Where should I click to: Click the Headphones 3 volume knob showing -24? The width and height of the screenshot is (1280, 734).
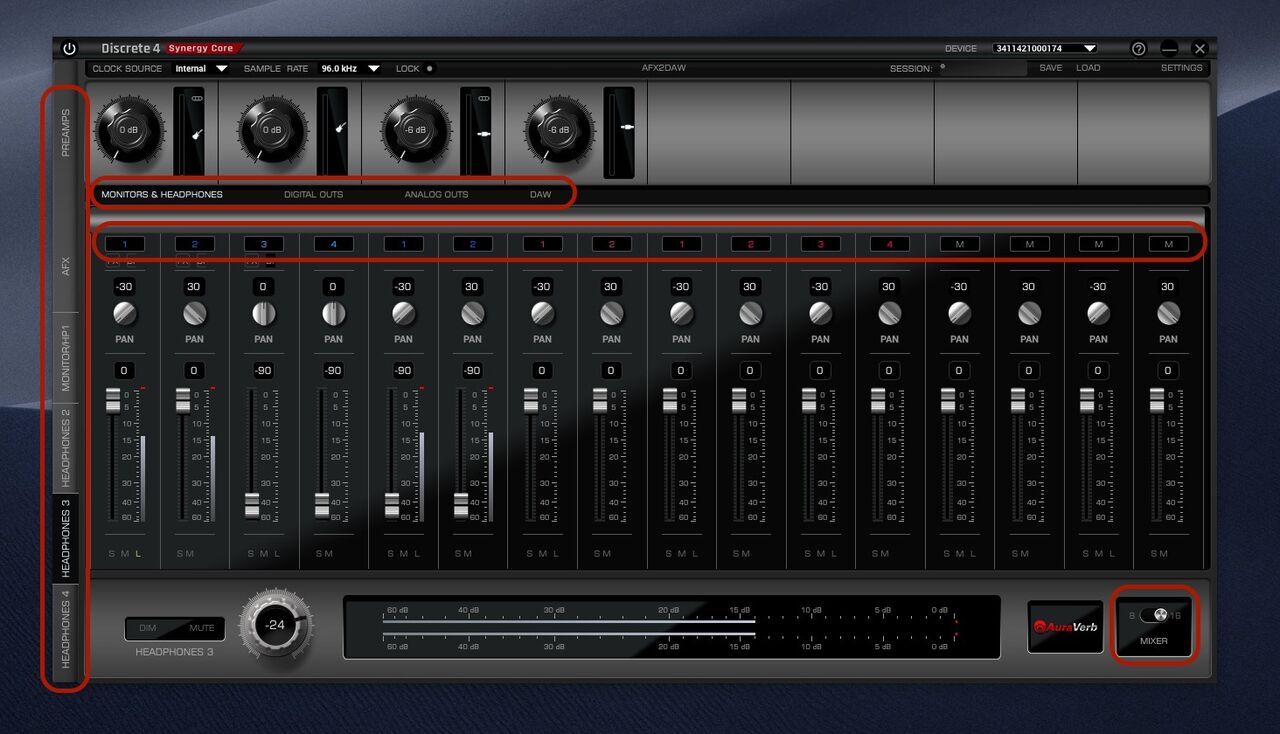coord(275,624)
